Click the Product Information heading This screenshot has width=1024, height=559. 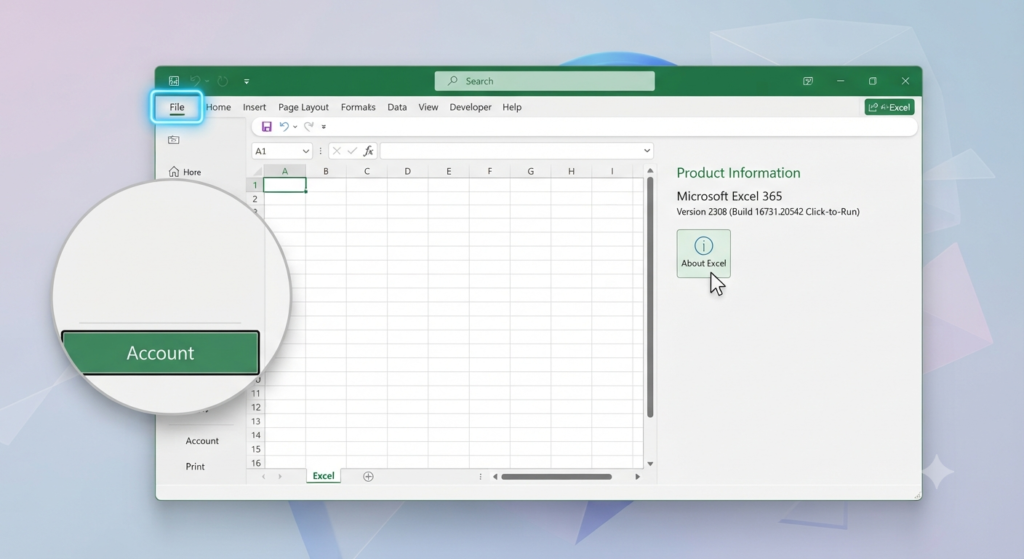click(x=738, y=173)
